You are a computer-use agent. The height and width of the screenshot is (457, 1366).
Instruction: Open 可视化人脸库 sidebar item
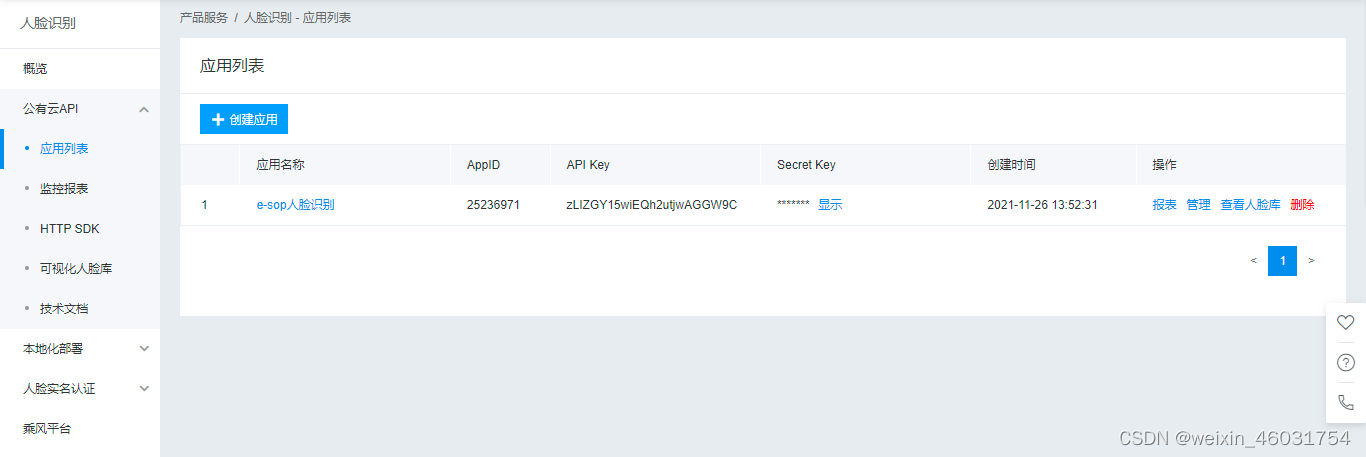point(76,269)
